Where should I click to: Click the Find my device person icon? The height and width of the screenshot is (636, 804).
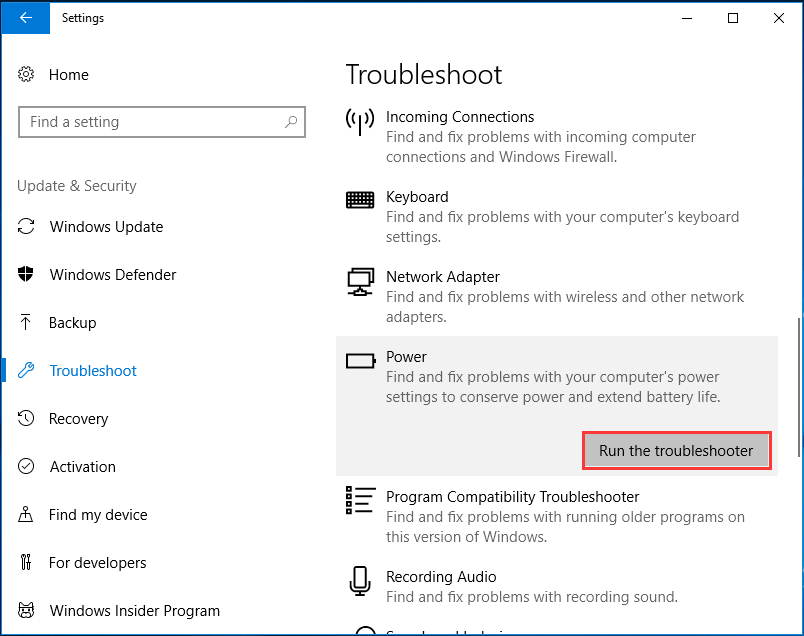[x=26, y=514]
